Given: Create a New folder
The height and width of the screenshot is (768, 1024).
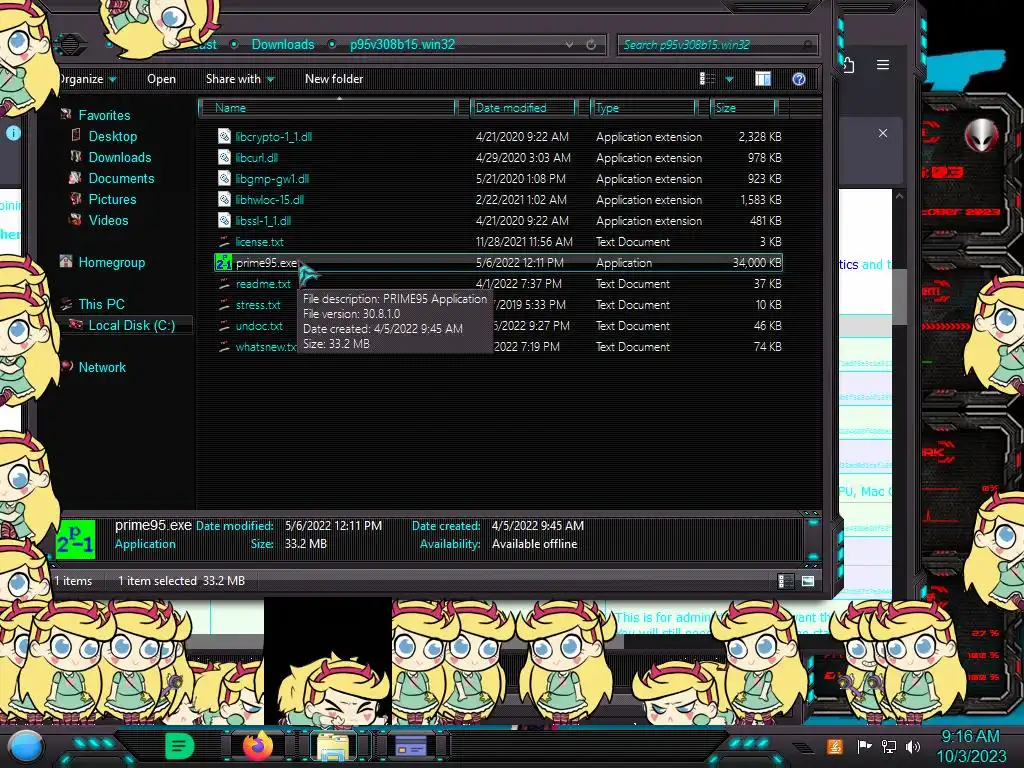Looking at the screenshot, I should [334, 79].
